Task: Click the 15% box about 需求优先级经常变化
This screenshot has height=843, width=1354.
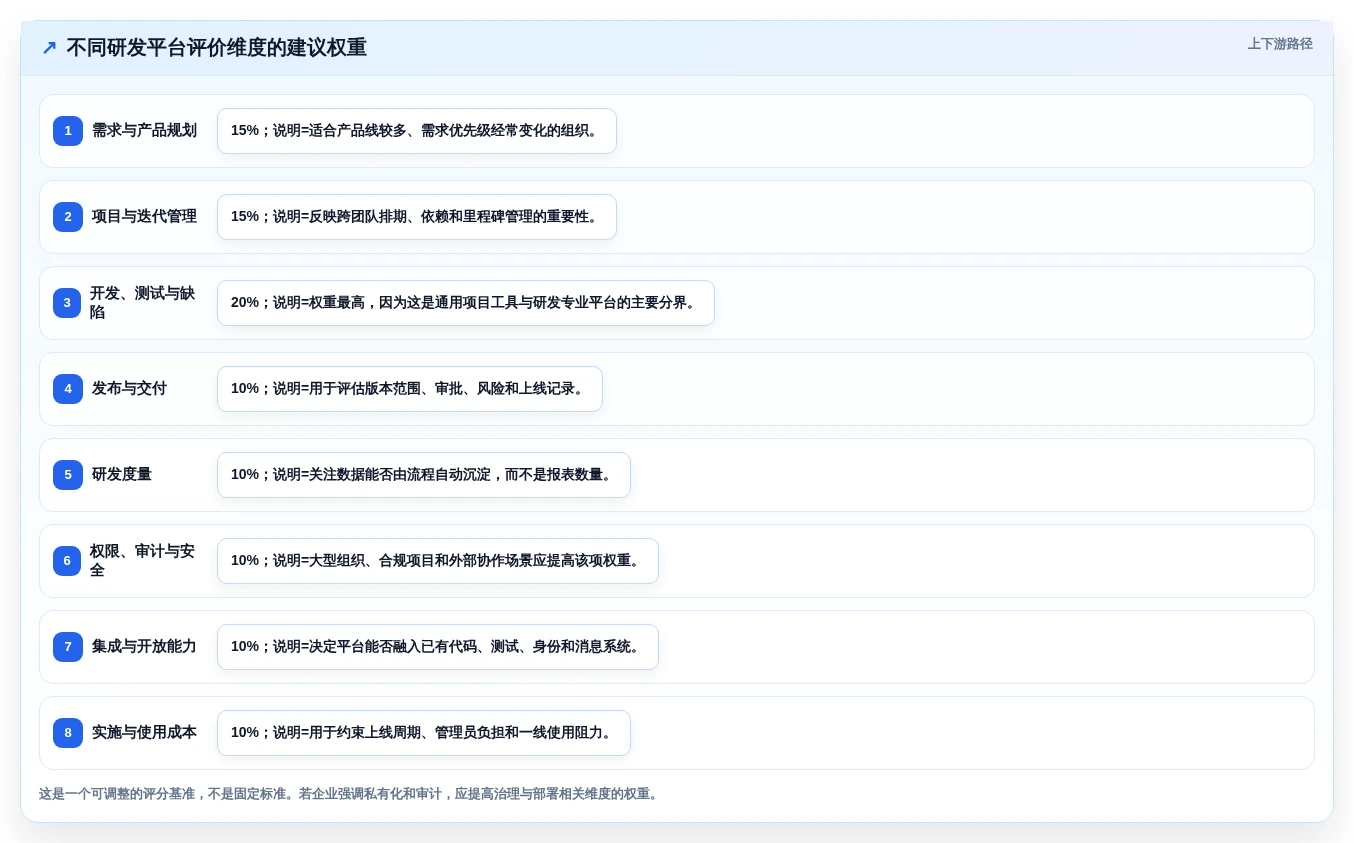Action: click(x=417, y=131)
